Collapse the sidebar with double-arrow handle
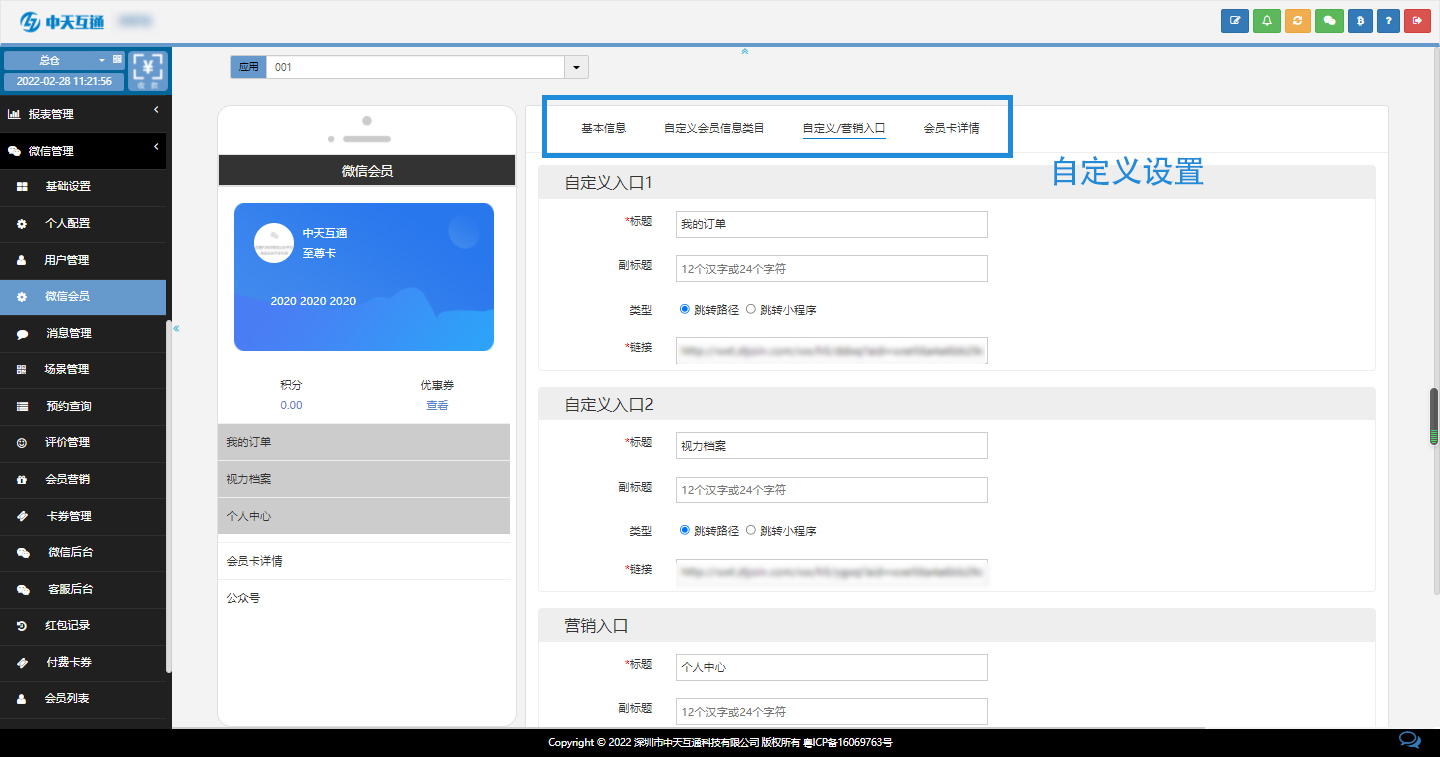1440x757 pixels. (176, 328)
